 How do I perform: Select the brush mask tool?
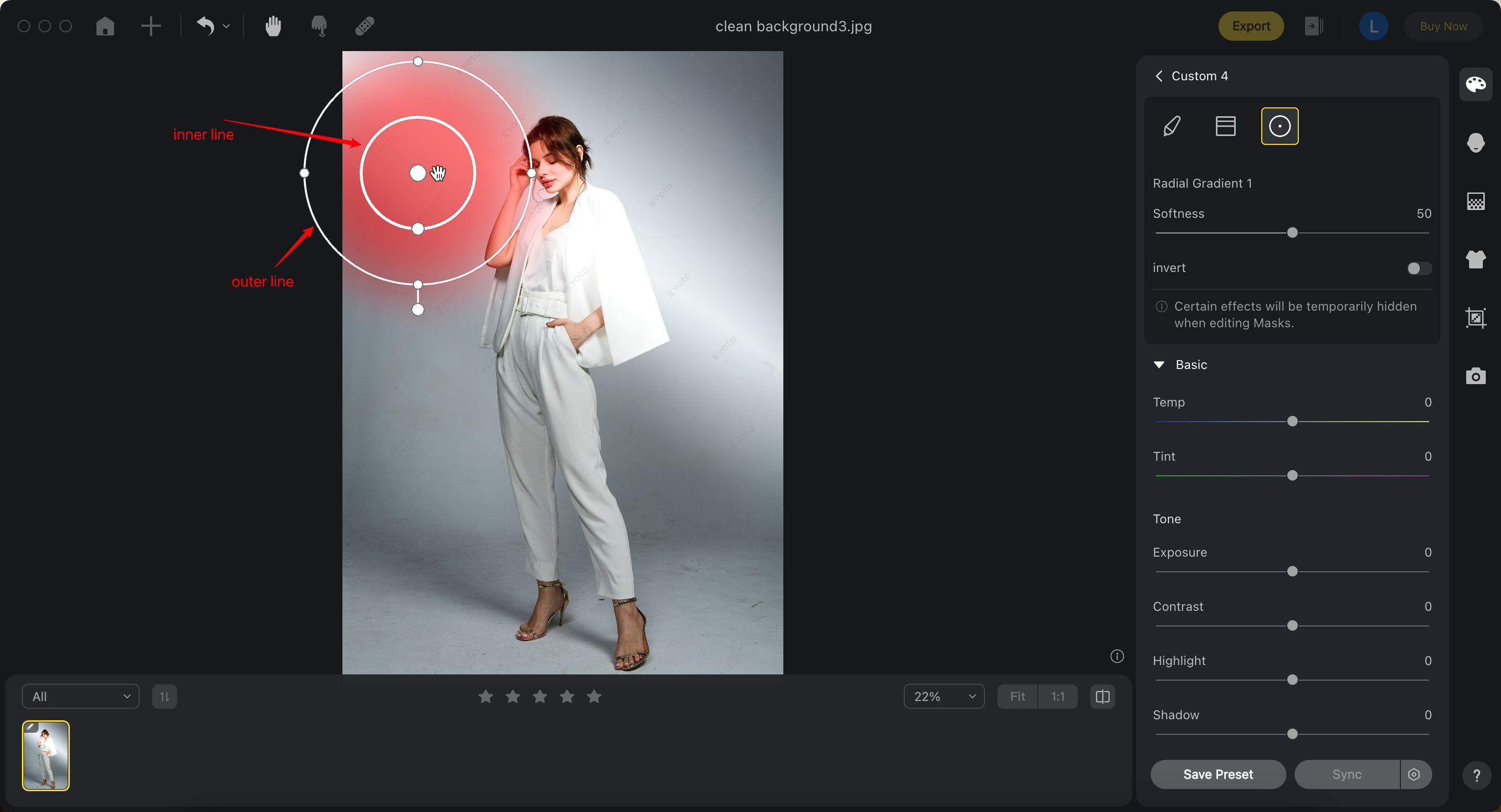(1172, 126)
